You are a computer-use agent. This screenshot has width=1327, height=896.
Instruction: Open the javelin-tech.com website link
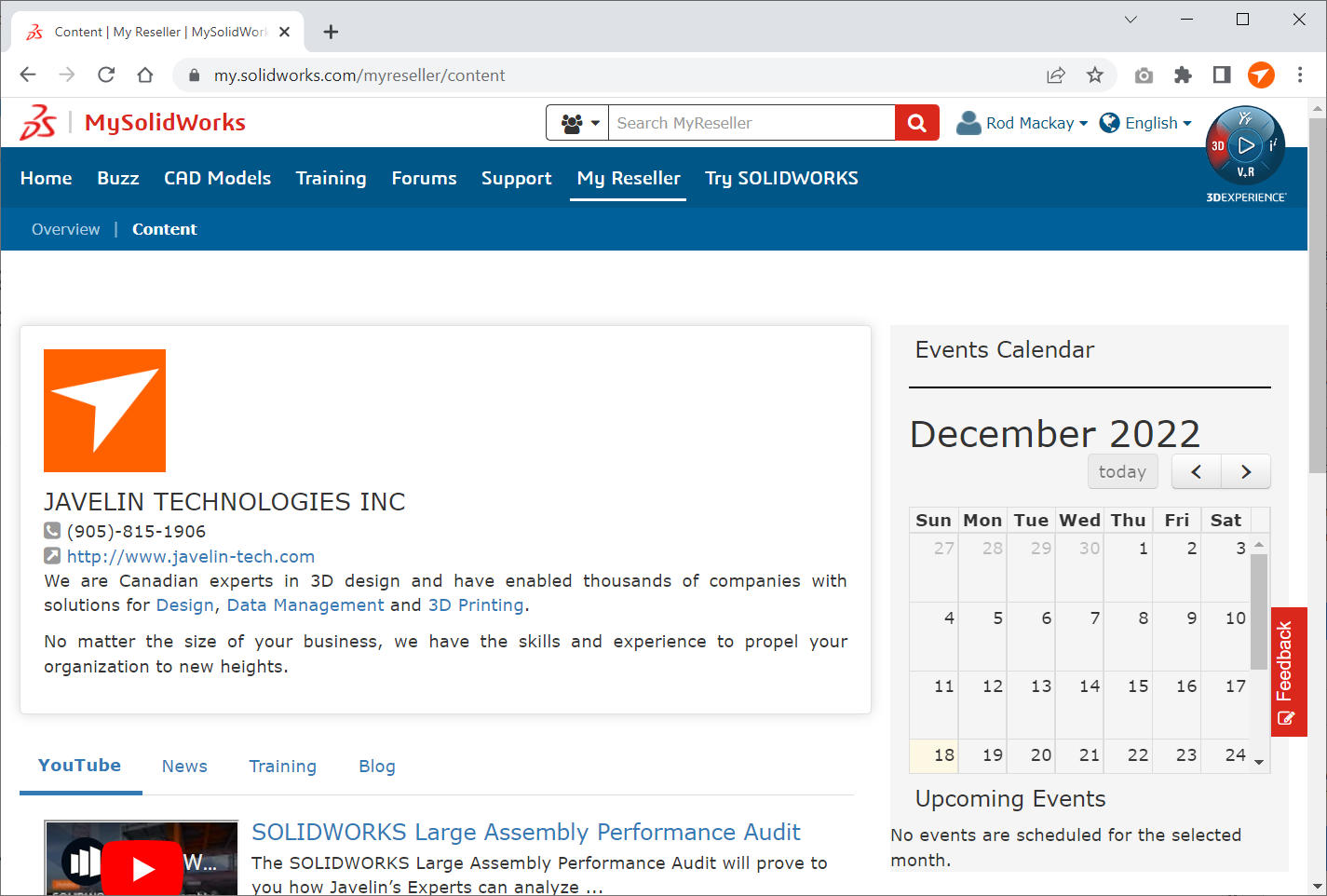[x=191, y=557]
